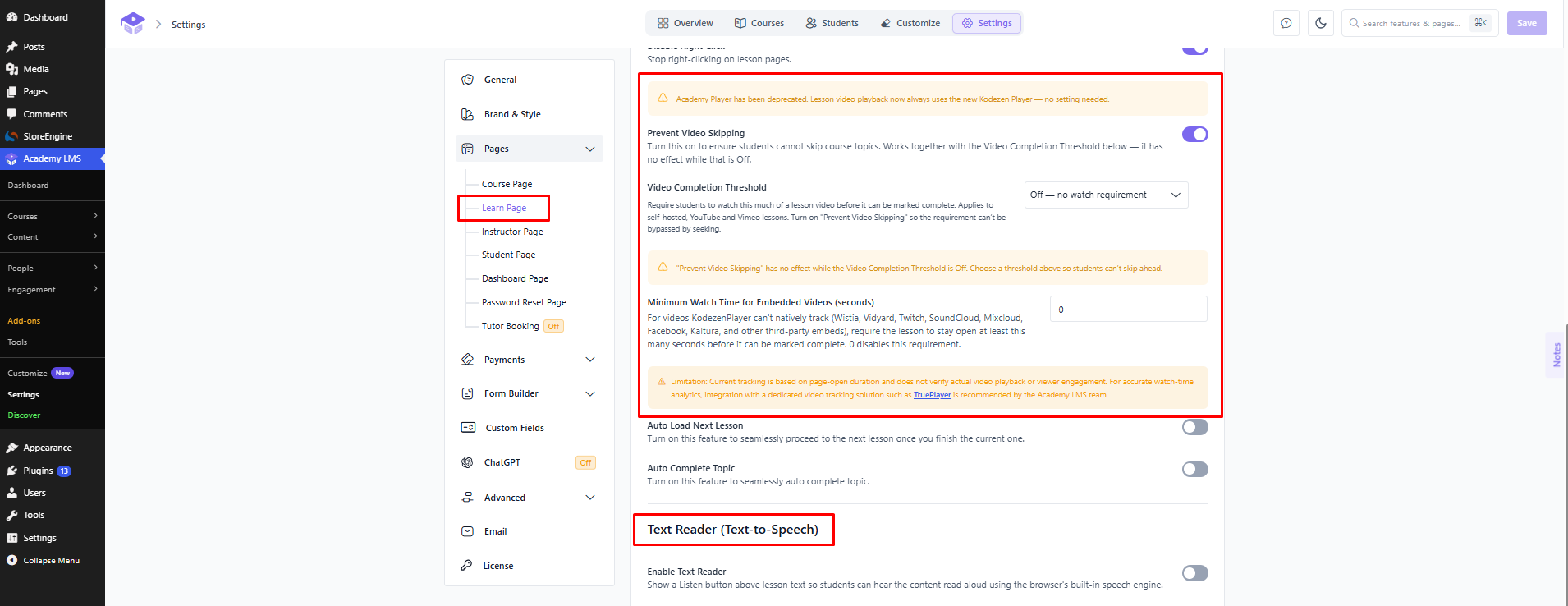Click the Email envelope icon
The width and height of the screenshot is (1568, 606).
[467, 531]
